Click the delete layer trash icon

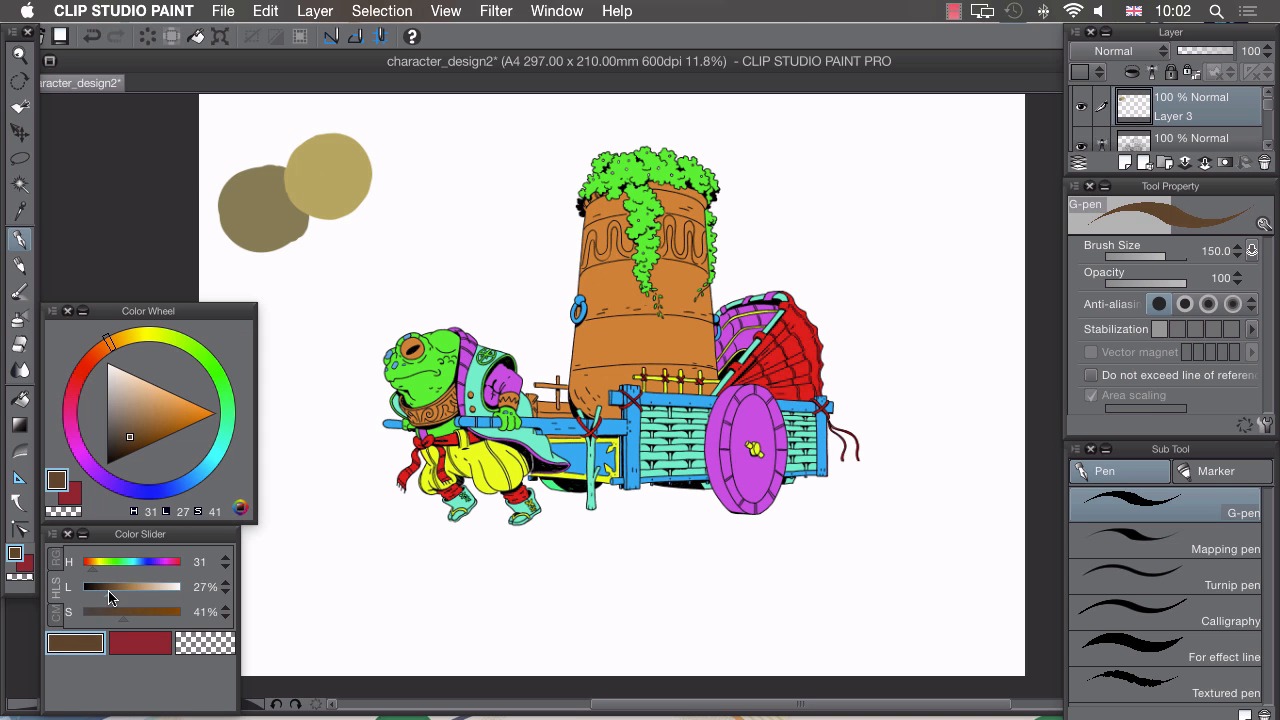click(1264, 163)
